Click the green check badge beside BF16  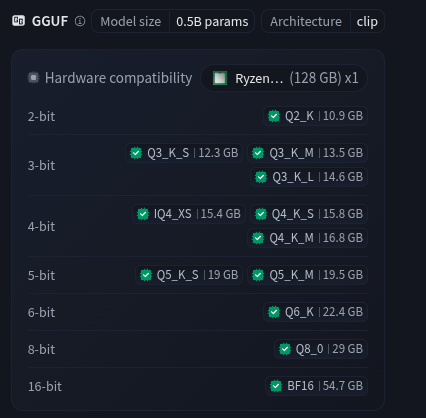(x=276, y=386)
